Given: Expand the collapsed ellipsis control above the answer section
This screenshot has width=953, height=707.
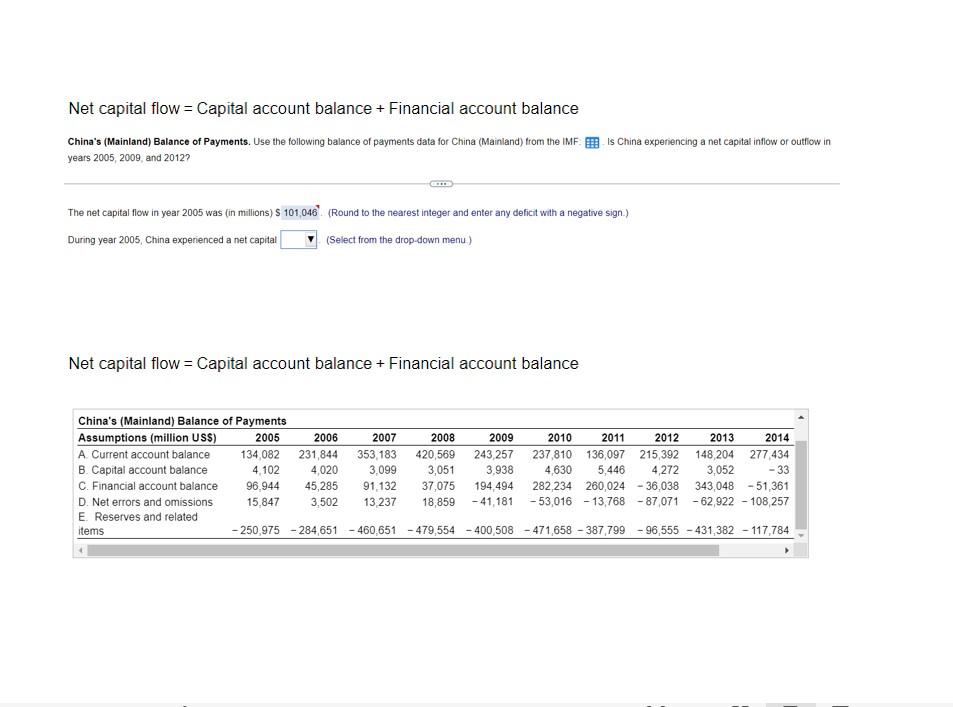Looking at the screenshot, I should point(439,183).
